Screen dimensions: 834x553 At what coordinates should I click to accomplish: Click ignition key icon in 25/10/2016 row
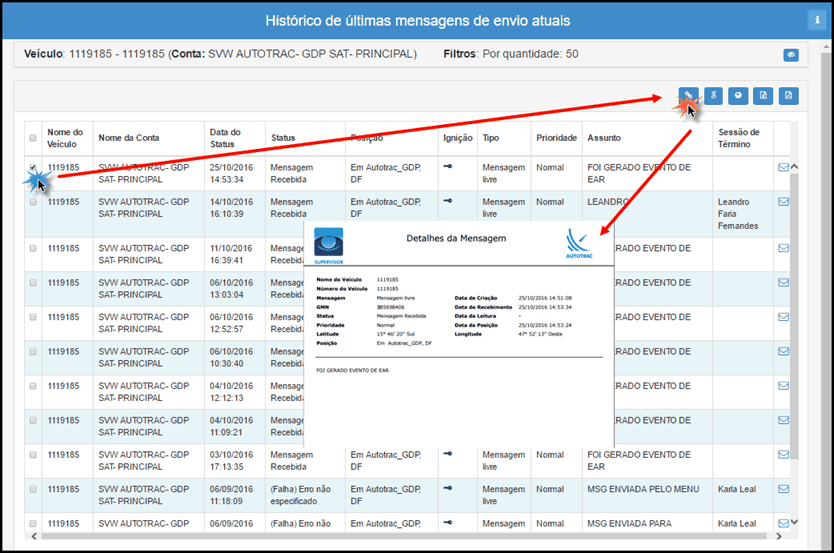(x=448, y=166)
